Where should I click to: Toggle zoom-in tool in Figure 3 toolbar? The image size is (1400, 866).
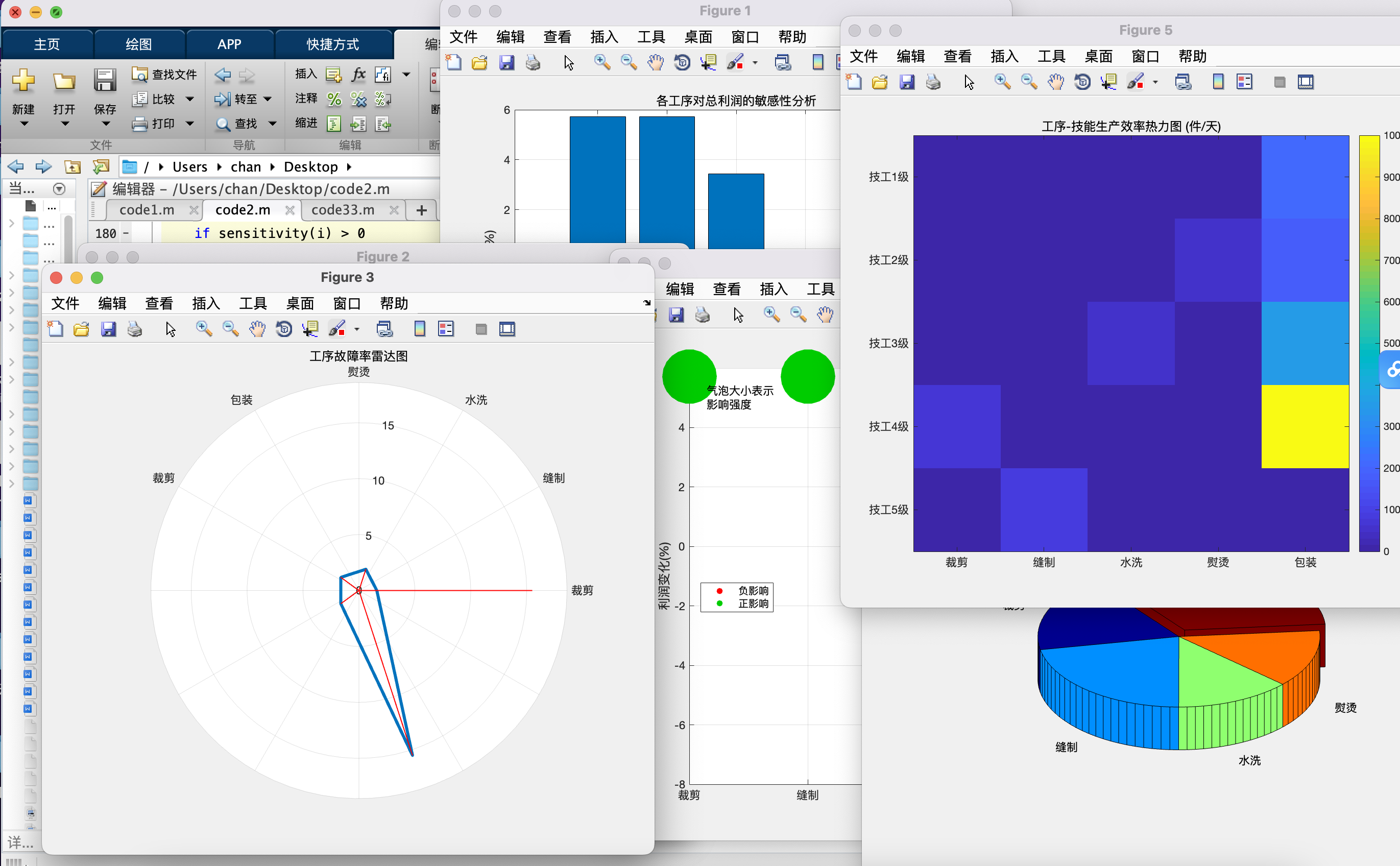203,329
